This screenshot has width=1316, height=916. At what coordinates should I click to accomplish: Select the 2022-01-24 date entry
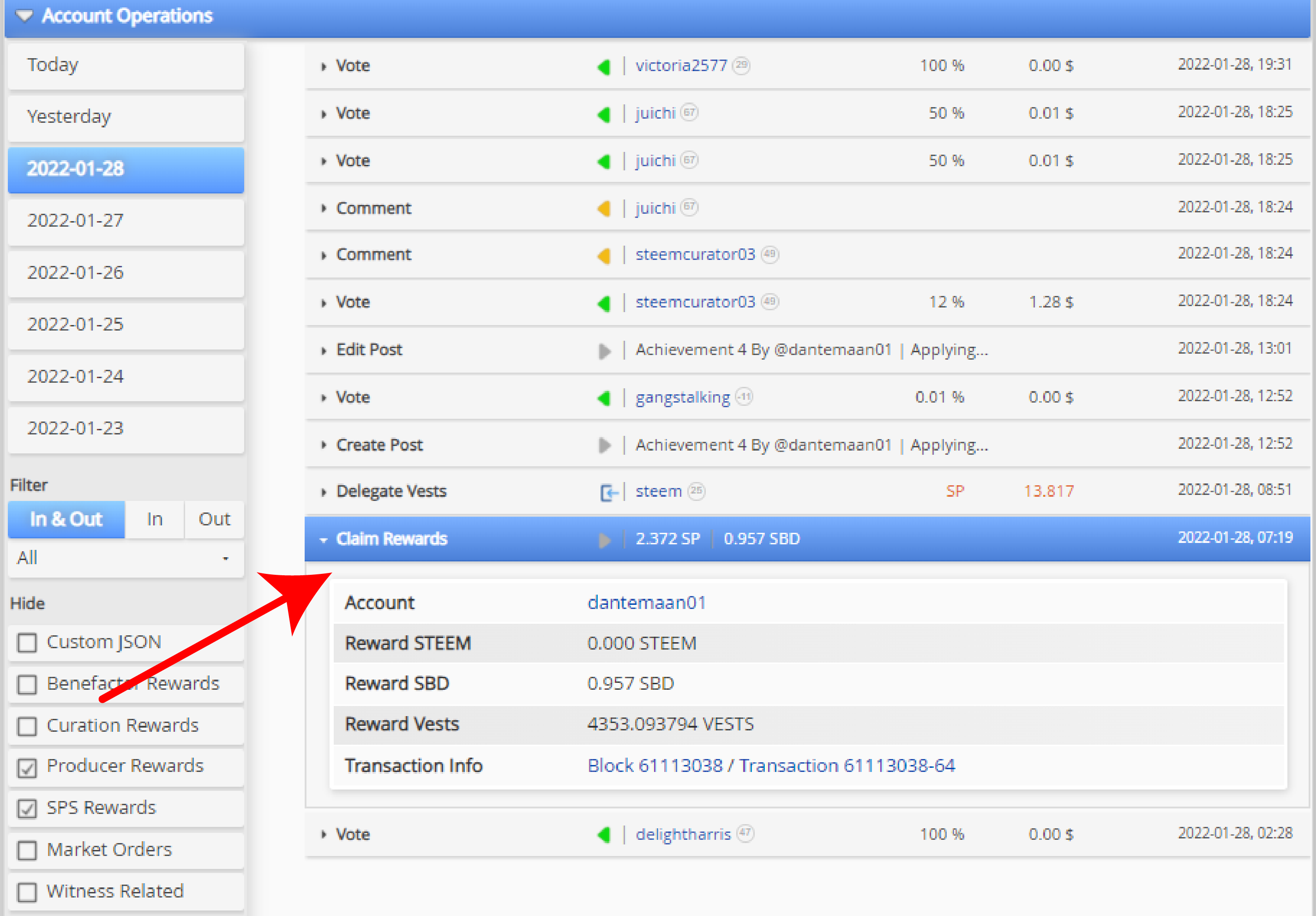coord(126,377)
